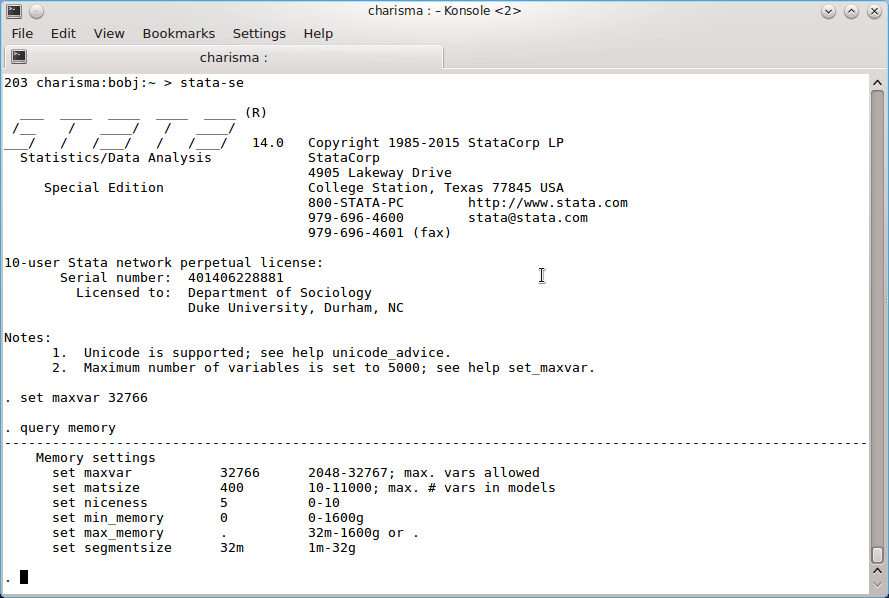Viewport: 889px width, 598px height.
Task: Click the 'set max_memory' row label
Action: point(108,533)
